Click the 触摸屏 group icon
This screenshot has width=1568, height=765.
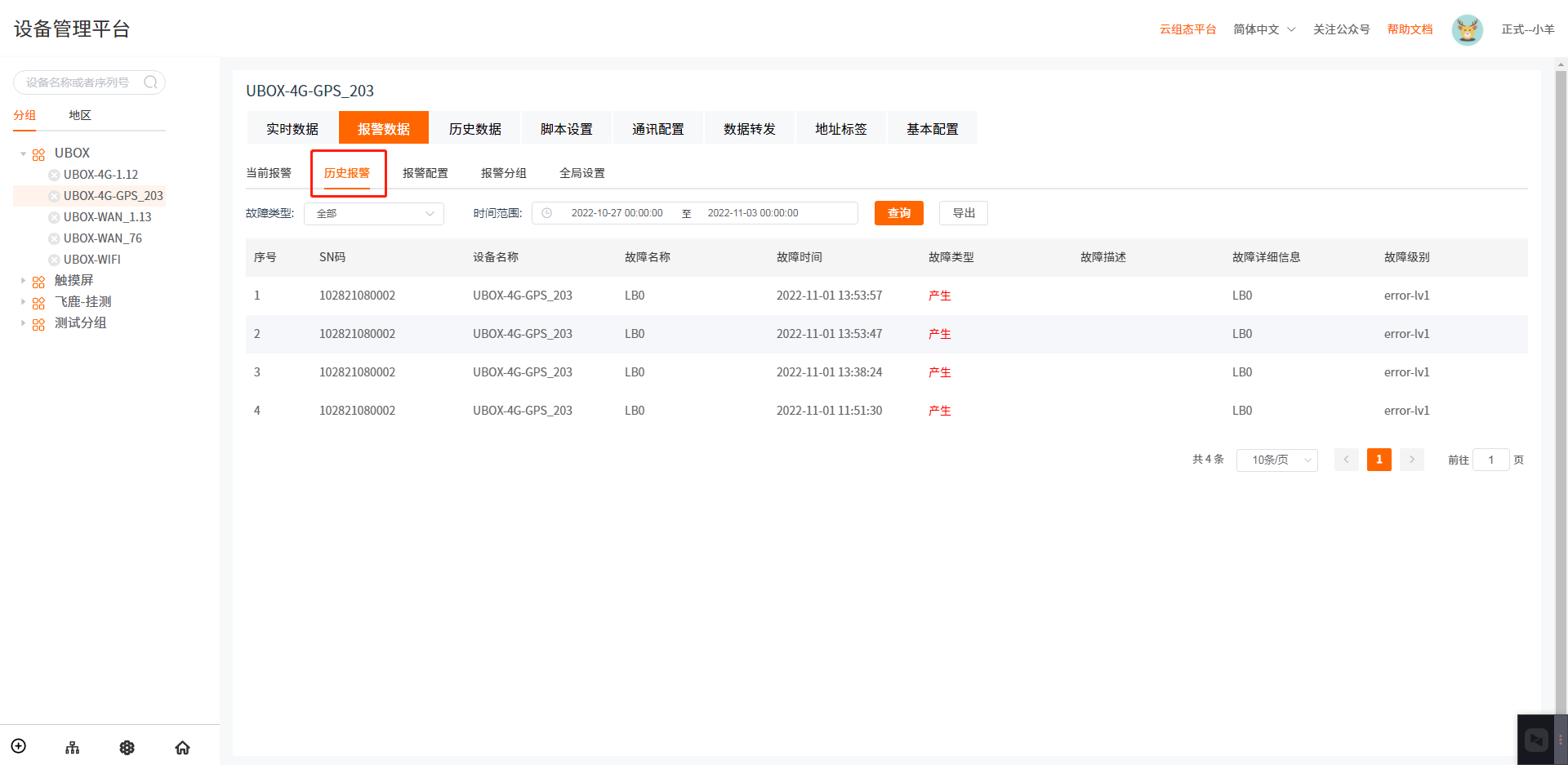click(x=38, y=282)
